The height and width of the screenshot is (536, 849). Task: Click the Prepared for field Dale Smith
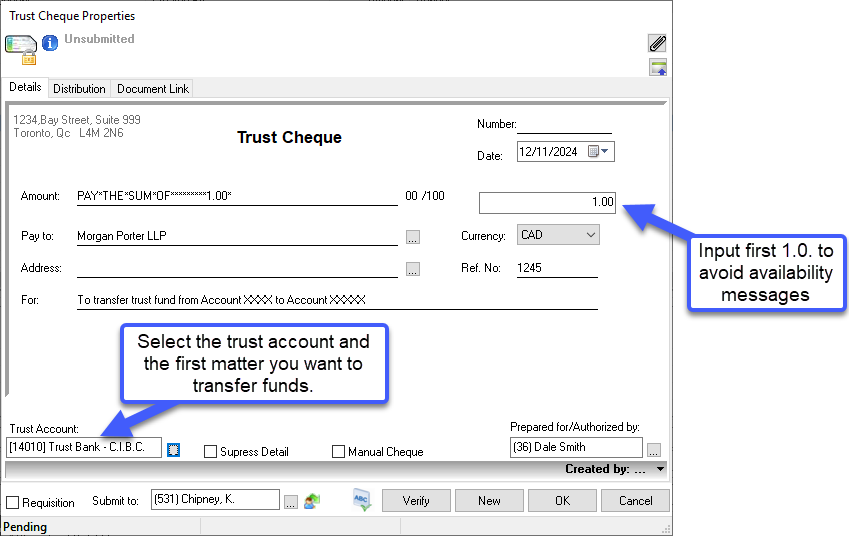pos(576,447)
